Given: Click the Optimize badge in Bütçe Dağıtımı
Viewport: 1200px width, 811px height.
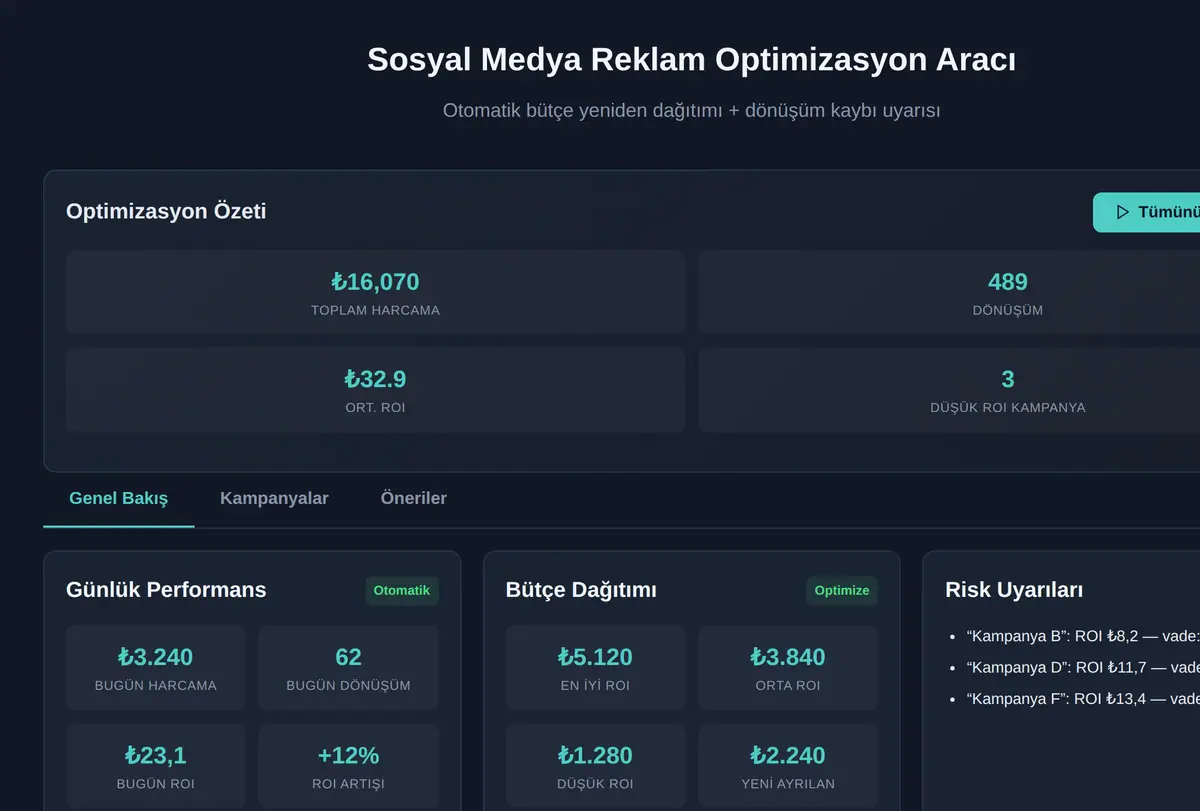Looking at the screenshot, I should (x=842, y=590).
